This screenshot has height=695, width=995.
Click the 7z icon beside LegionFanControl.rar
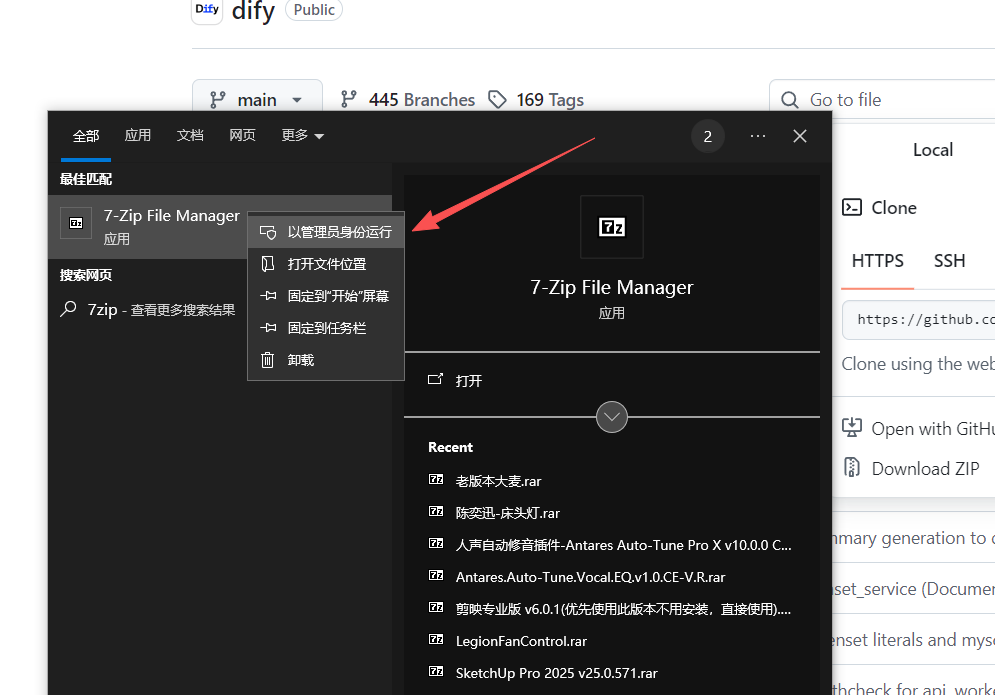point(436,639)
